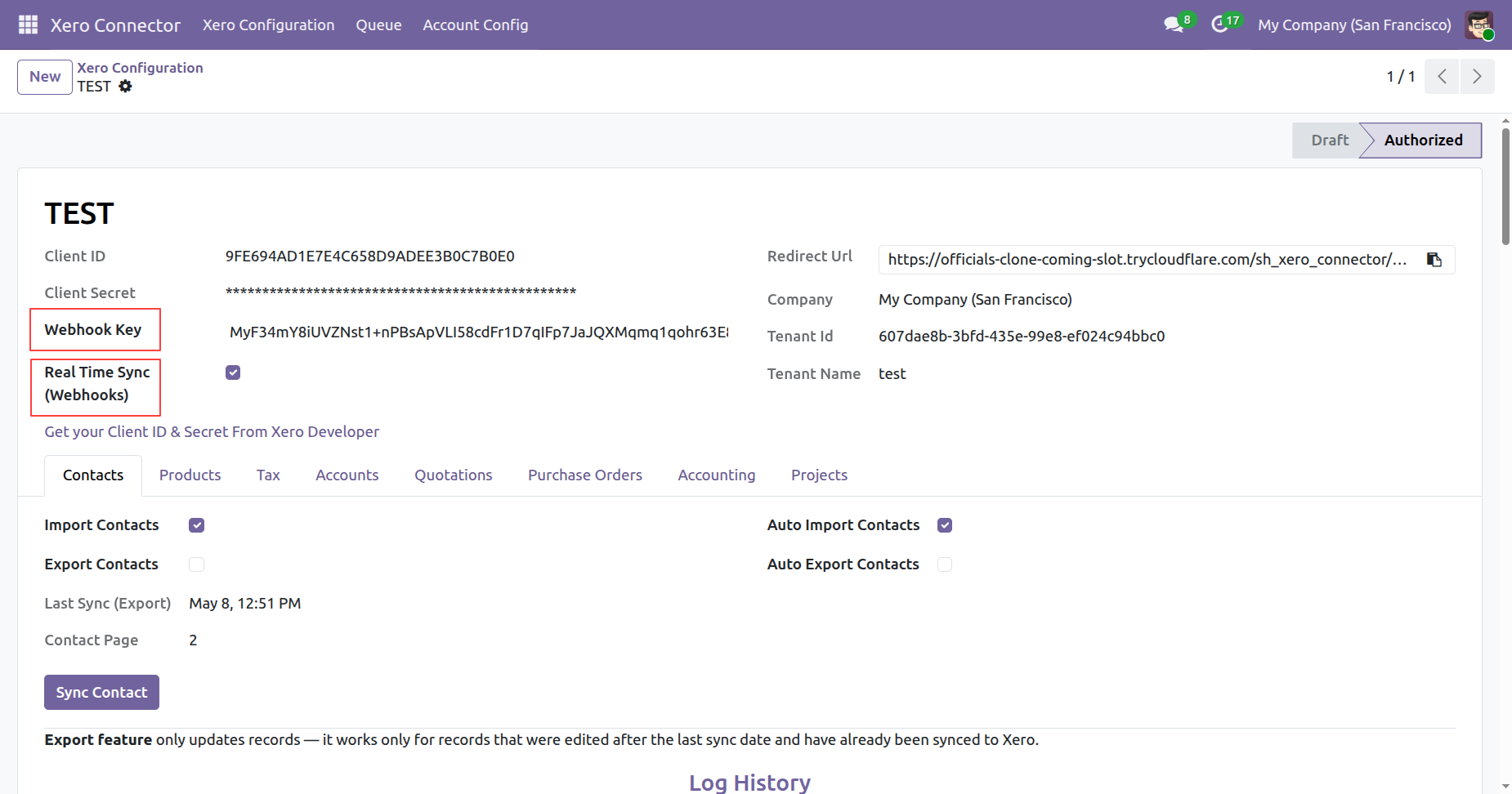This screenshot has width=1512, height=794.
Task: Enable the Export Contacts checkbox
Action: pyautogui.click(x=196, y=564)
